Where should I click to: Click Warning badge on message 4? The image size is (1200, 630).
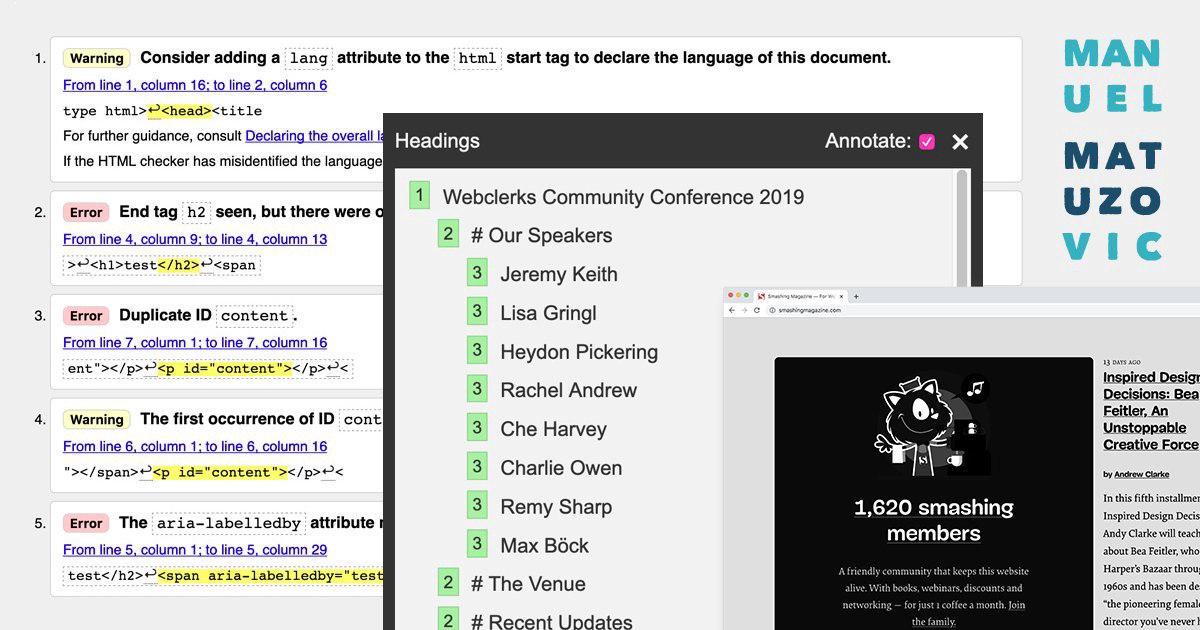click(97, 420)
